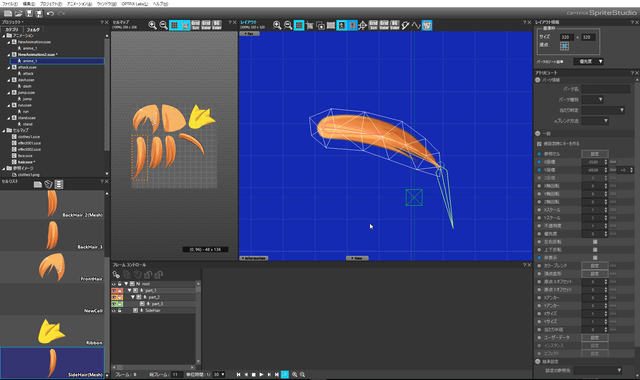The width and height of the screenshot is (640, 380).
Task: Toggle visibility of part_1
Action: 114,291
